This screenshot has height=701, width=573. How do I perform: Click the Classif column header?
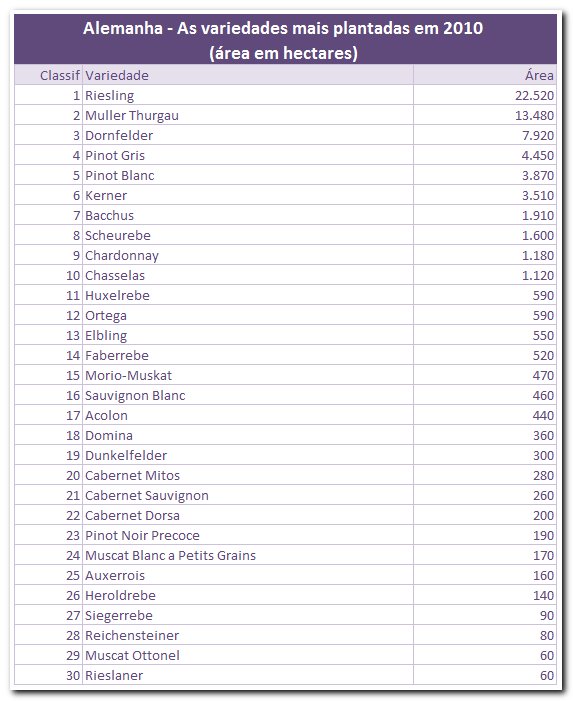pos(49,75)
